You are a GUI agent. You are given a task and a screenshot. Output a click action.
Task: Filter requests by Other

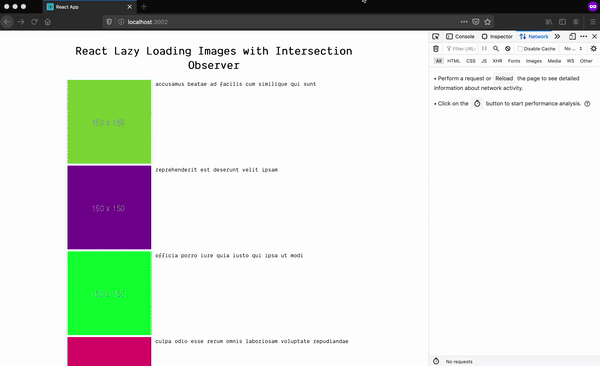click(586, 61)
